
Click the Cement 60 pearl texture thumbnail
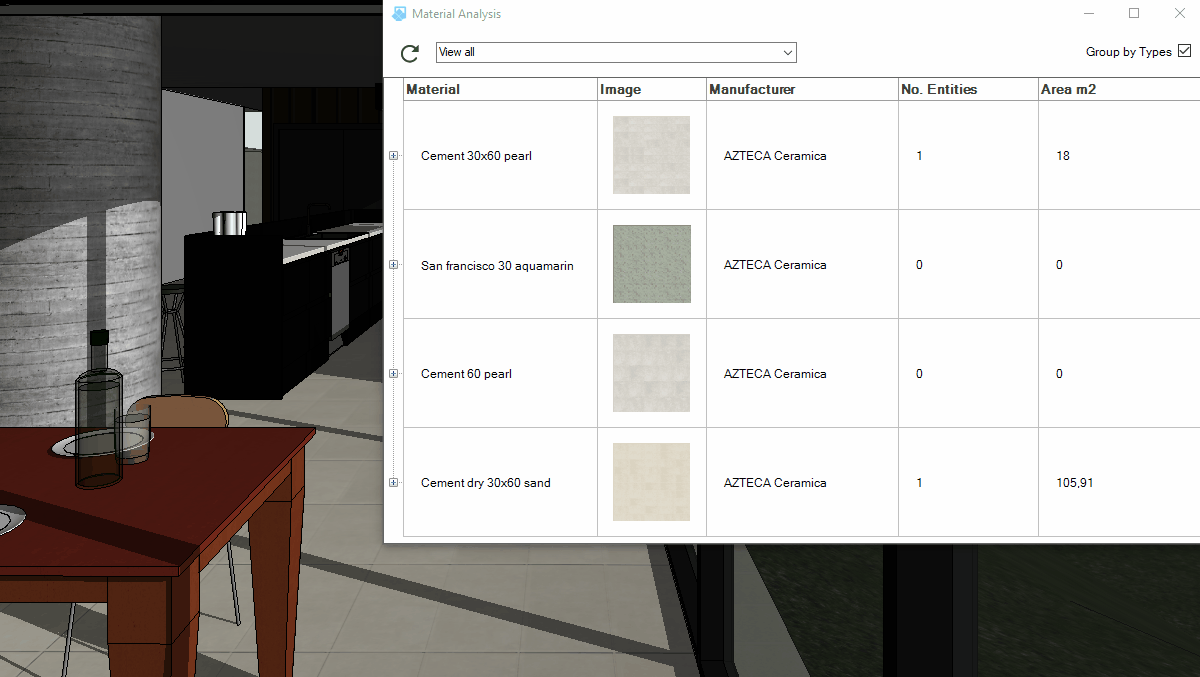(x=651, y=373)
